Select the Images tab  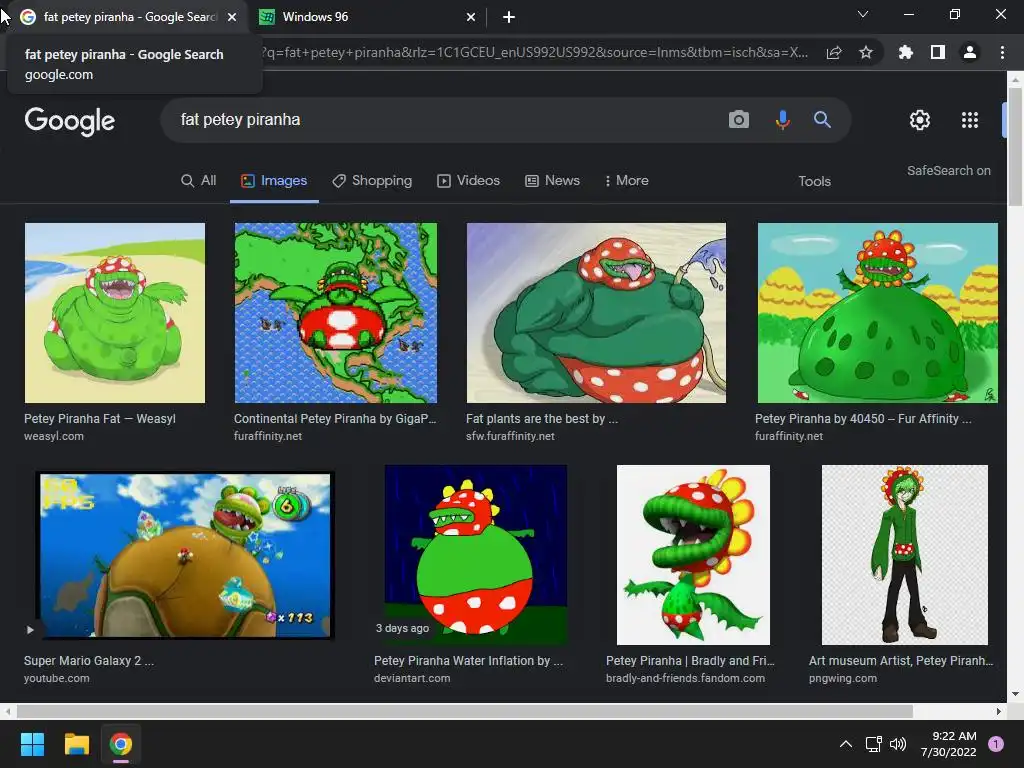tap(274, 181)
